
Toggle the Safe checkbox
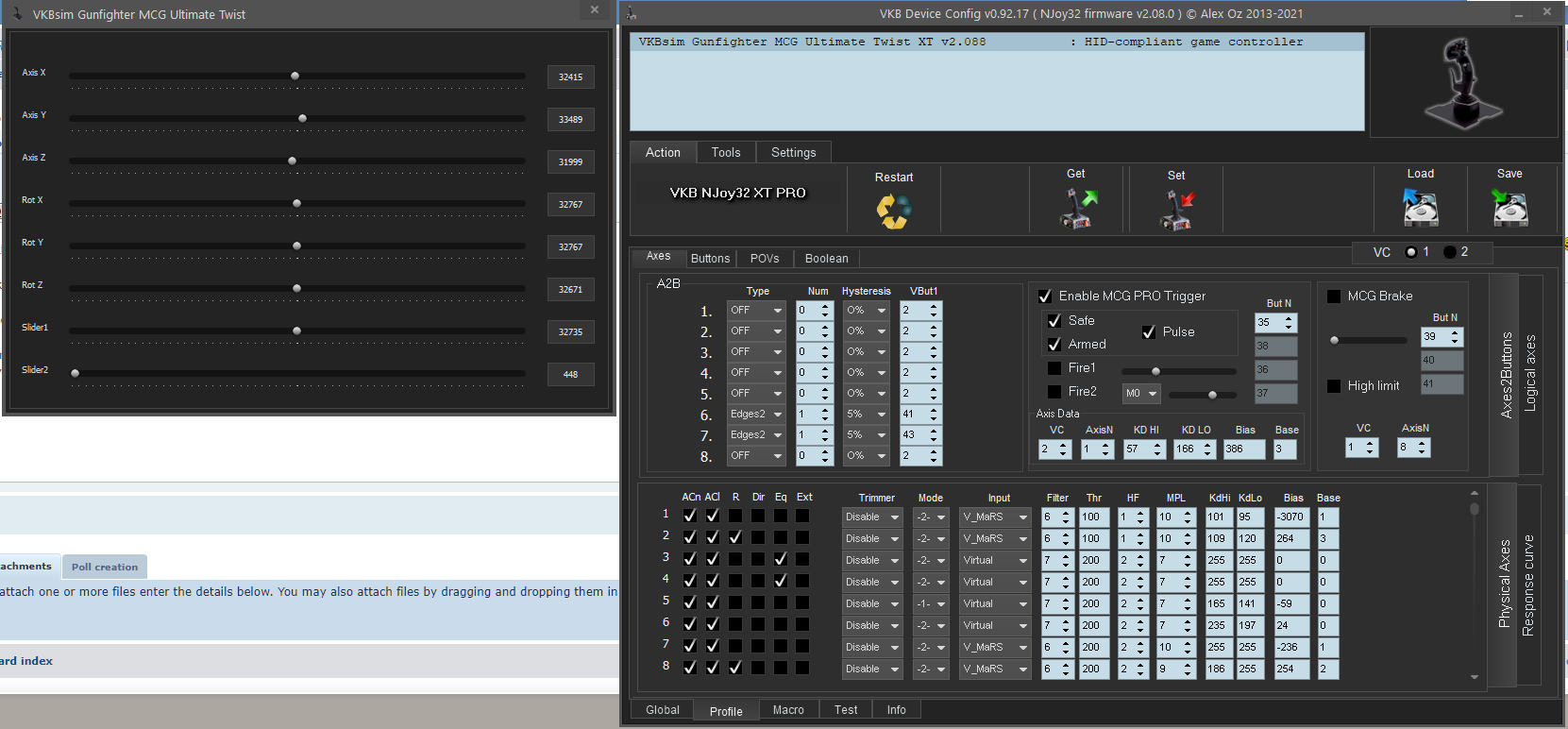(1054, 321)
